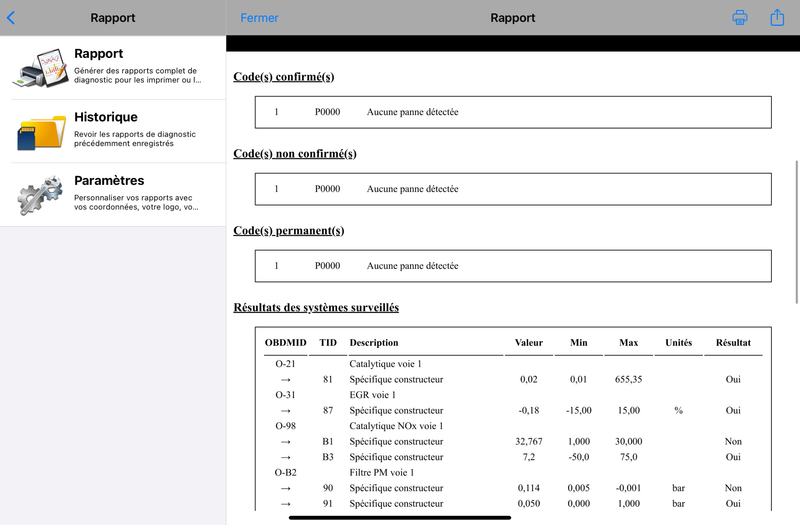
Task: Select the Historique menu item title
Action: coord(106,117)
